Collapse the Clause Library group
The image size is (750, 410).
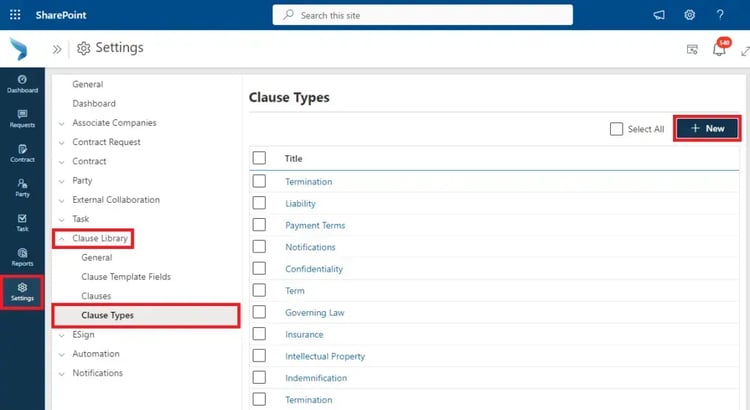(x=62, y=239)
